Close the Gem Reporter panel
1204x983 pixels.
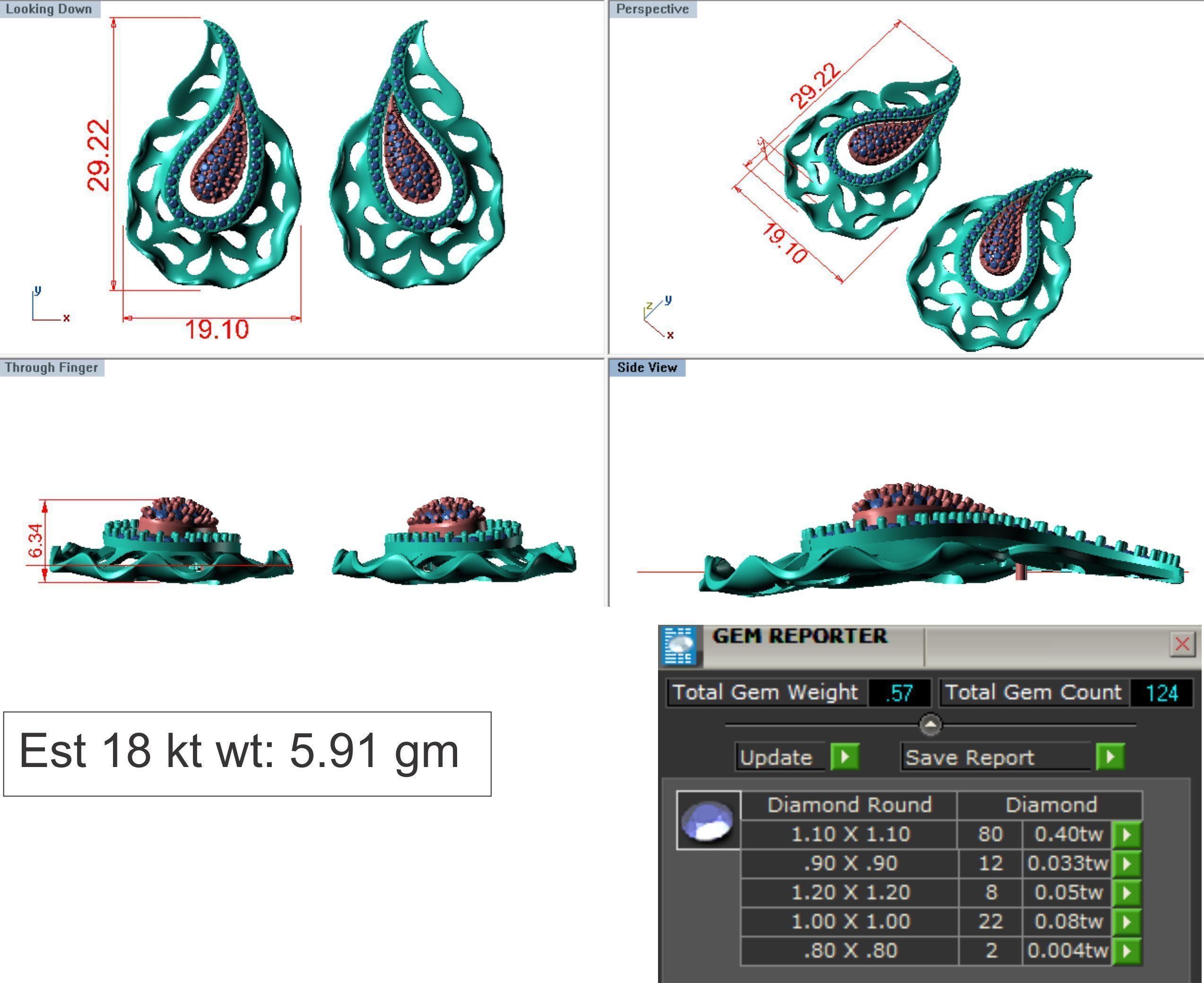point(1182,644)
